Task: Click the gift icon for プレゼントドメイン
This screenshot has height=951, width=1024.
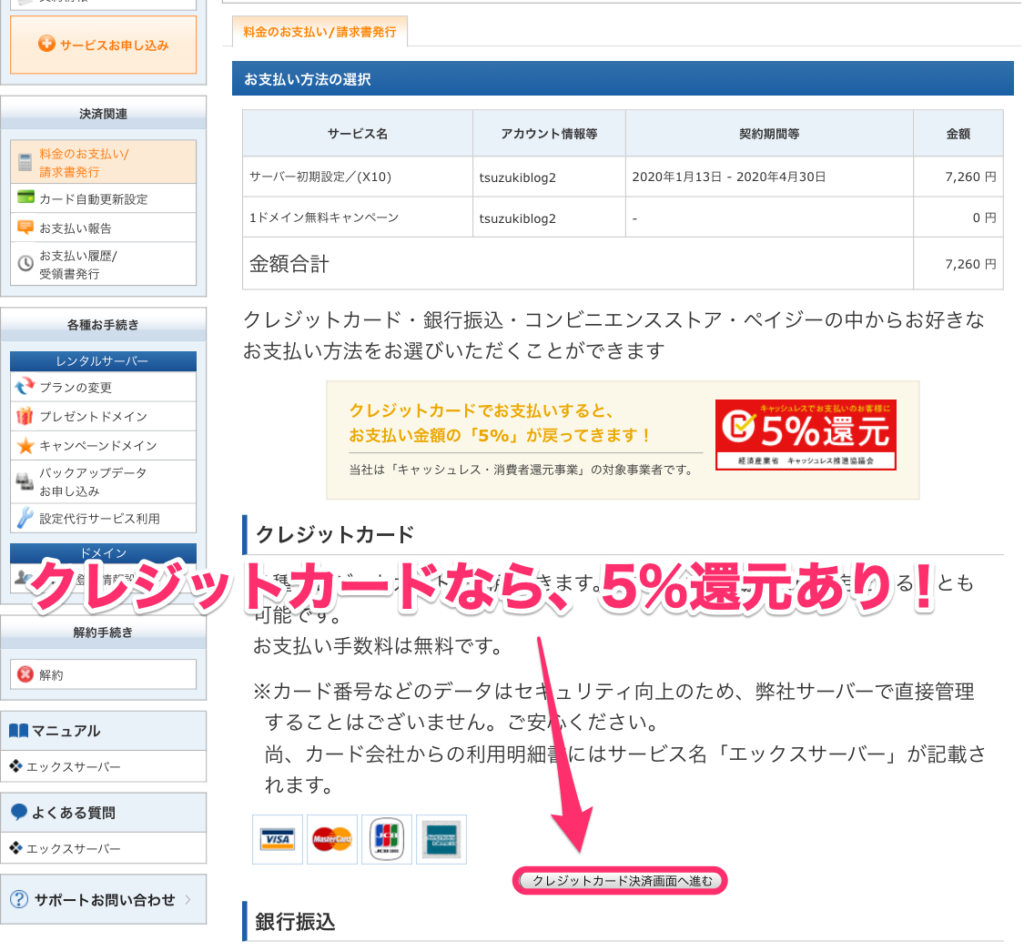Action: tap(25, 415)
